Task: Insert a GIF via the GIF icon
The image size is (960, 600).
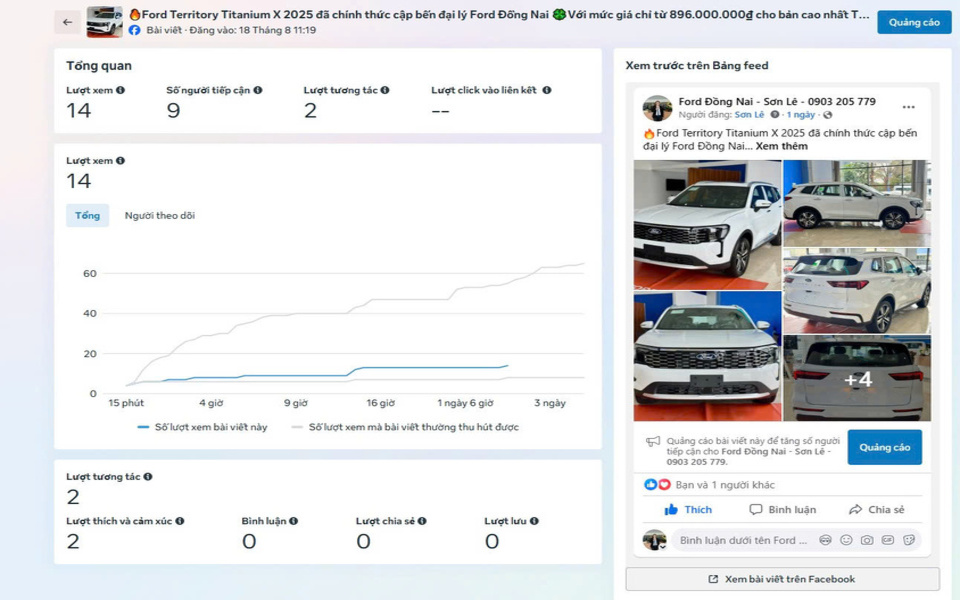Action: click(x=888, y=540)
